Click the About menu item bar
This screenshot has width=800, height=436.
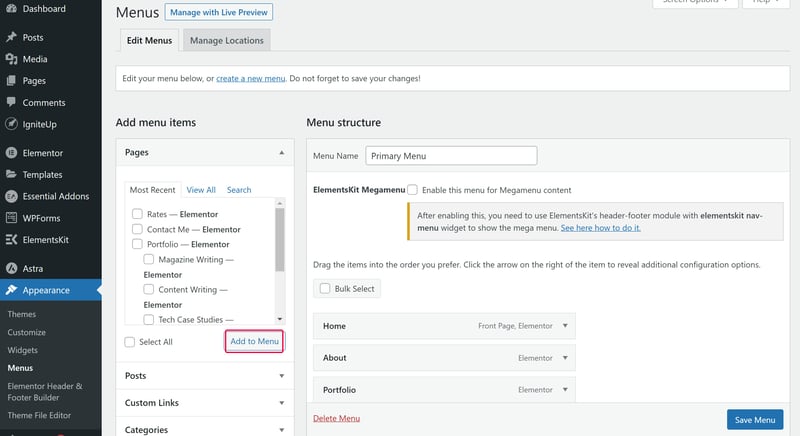[444, 357]
